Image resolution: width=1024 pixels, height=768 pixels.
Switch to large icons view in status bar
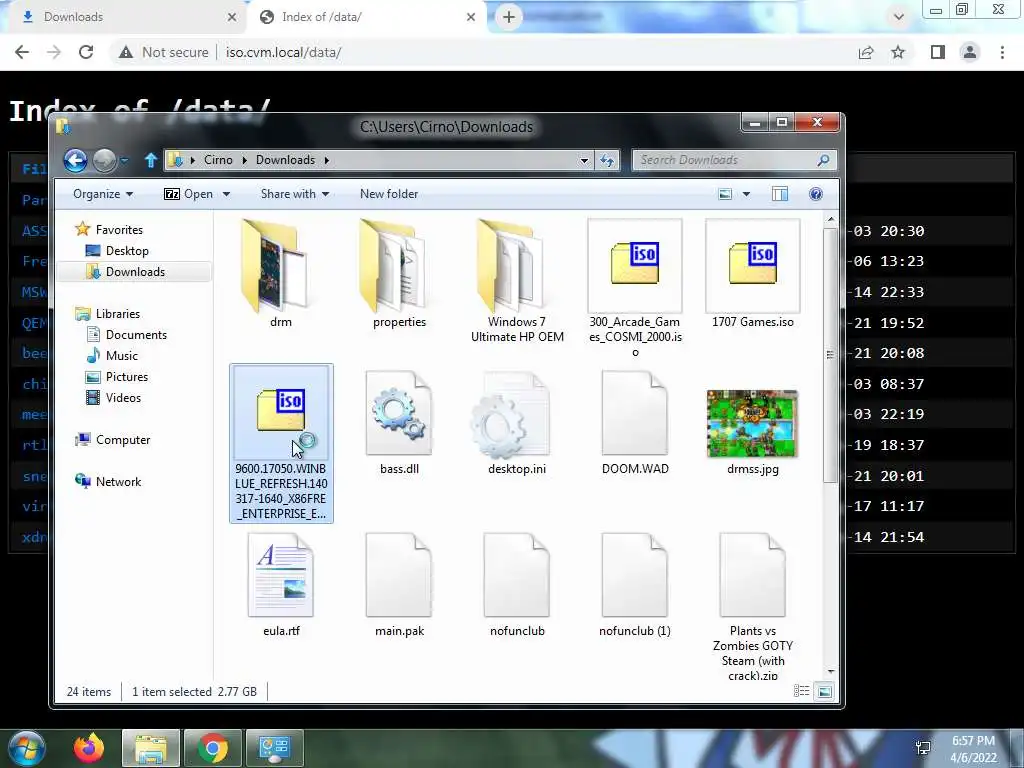click(x=825, y=691)
